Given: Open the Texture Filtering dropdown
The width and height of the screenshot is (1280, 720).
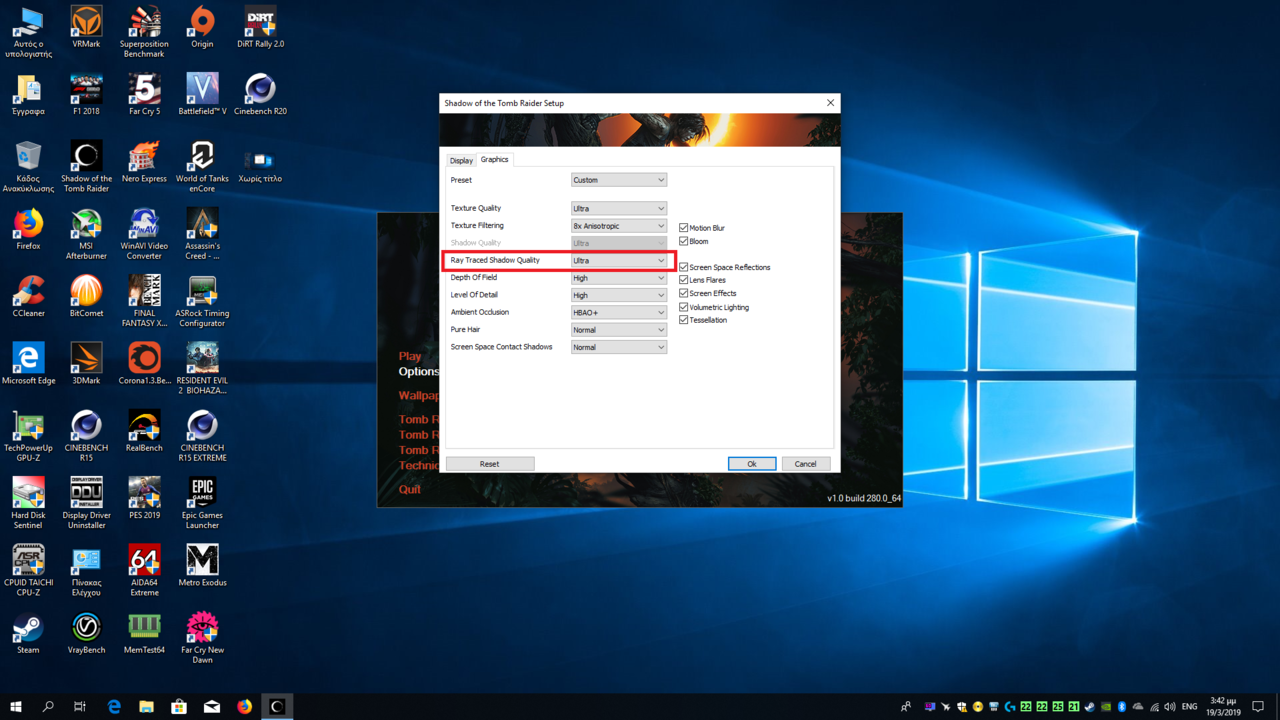Looking at the screenshot, I should point(618,226).
